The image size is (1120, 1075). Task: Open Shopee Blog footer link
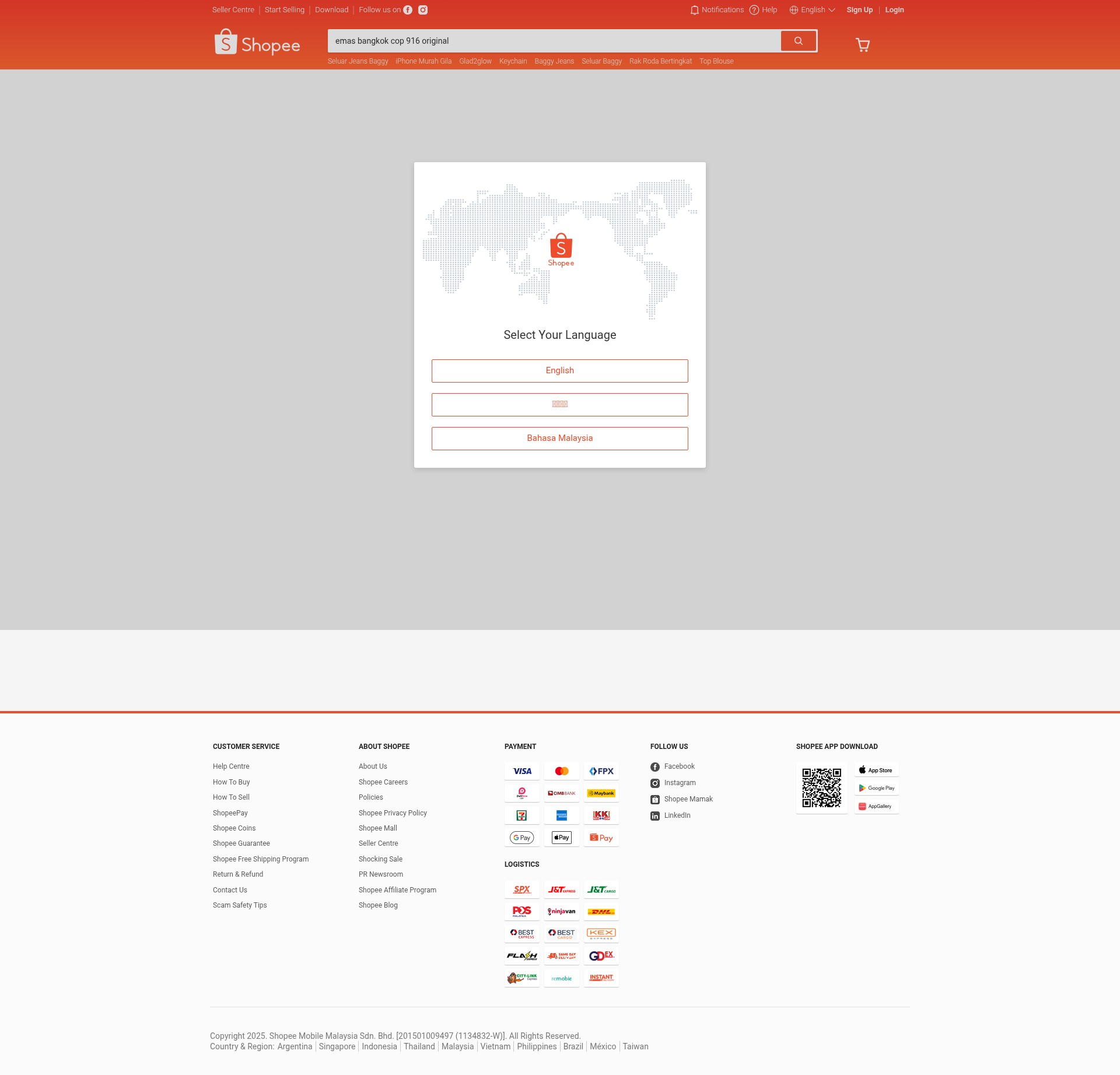378,905
